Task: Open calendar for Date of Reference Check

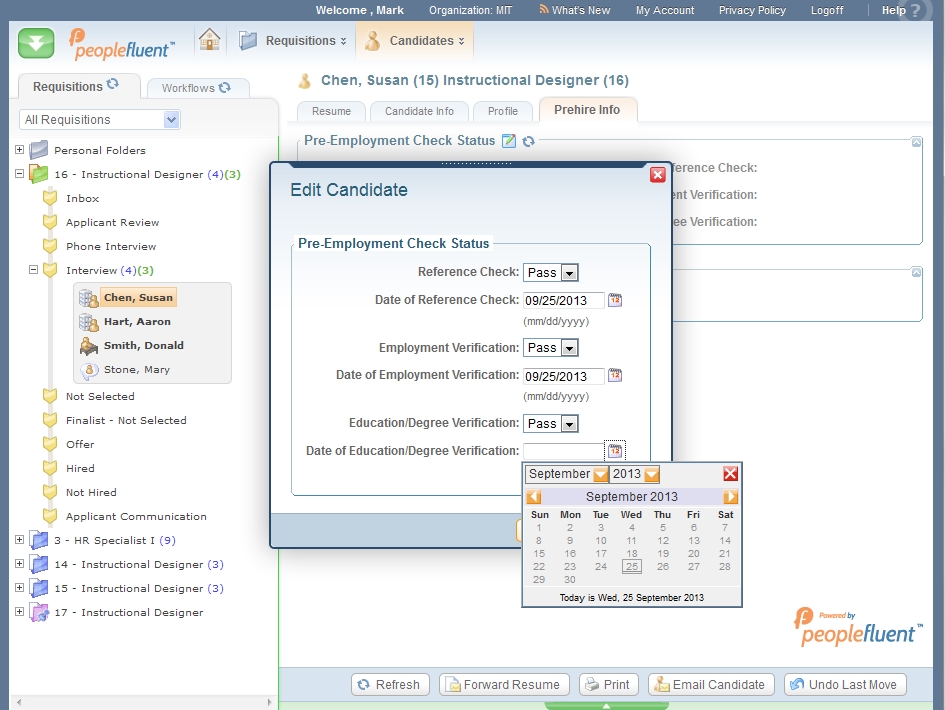Action: click(615, 300)
